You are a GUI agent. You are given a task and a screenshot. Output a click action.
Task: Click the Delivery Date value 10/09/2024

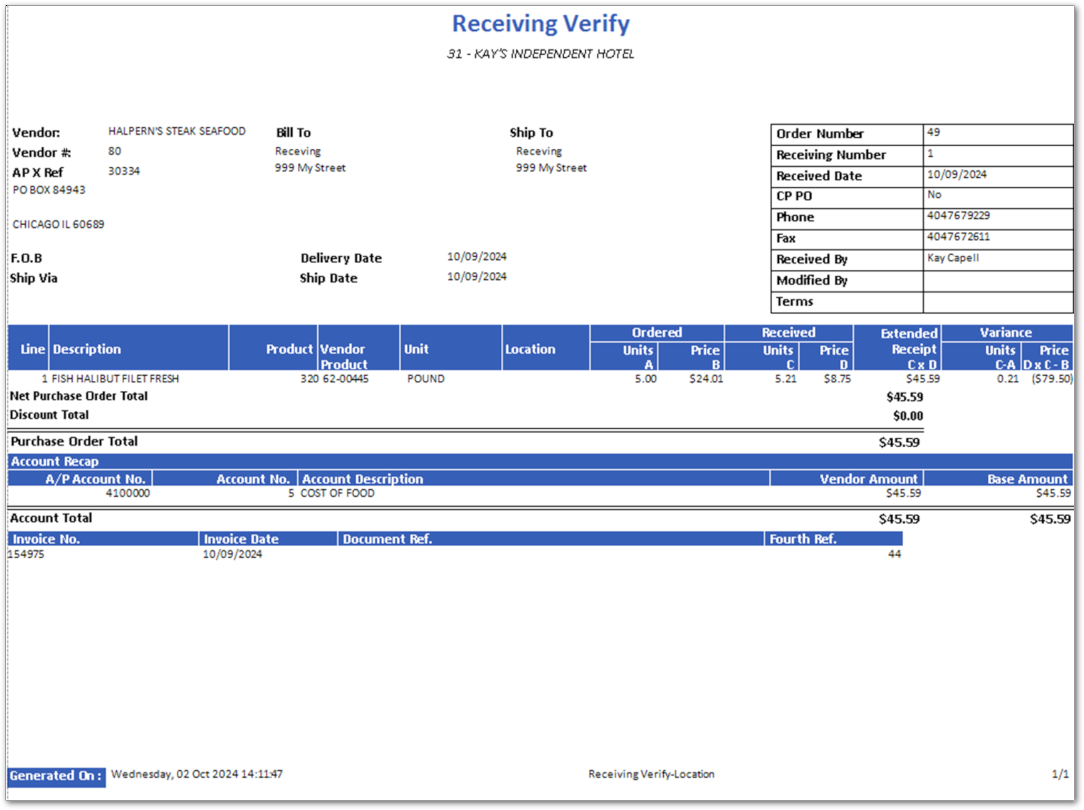pyautogui.click(x=477, y=256)
